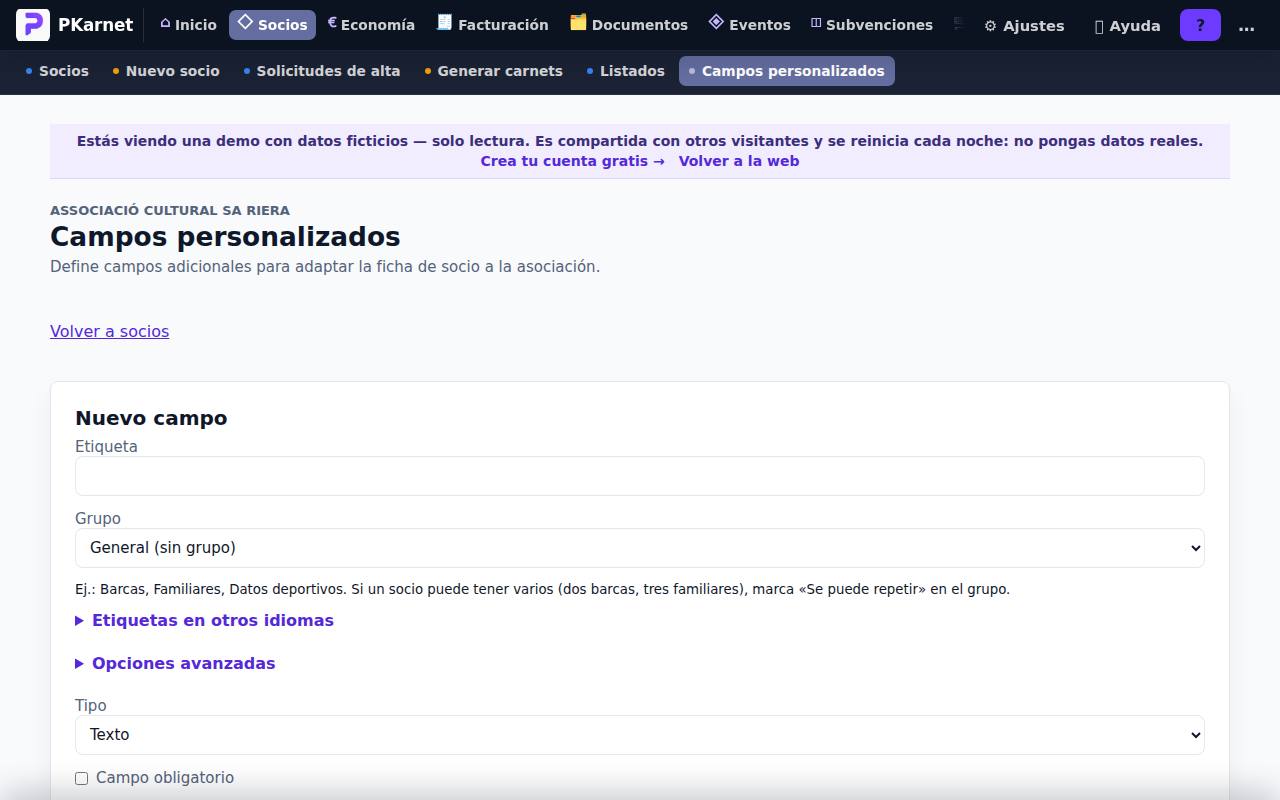Image resolution: width=1280 pixels, height=800 pixels.
Task: Open Generar carnets subtab
Action: [494, 71]
